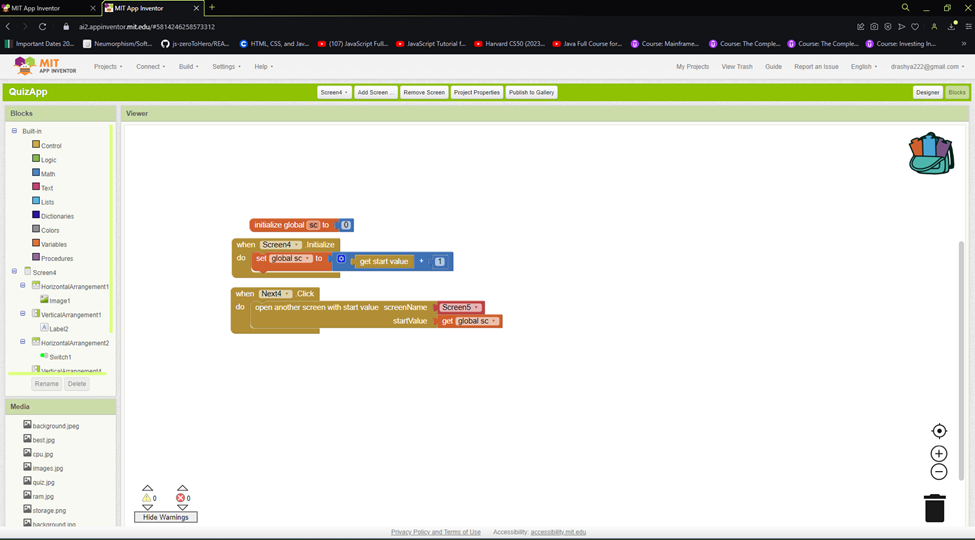Image resolution: width=975 pixels, height=540 pixels.
Task: Click the Remove Screen button
Action: [x=424, y=92]
